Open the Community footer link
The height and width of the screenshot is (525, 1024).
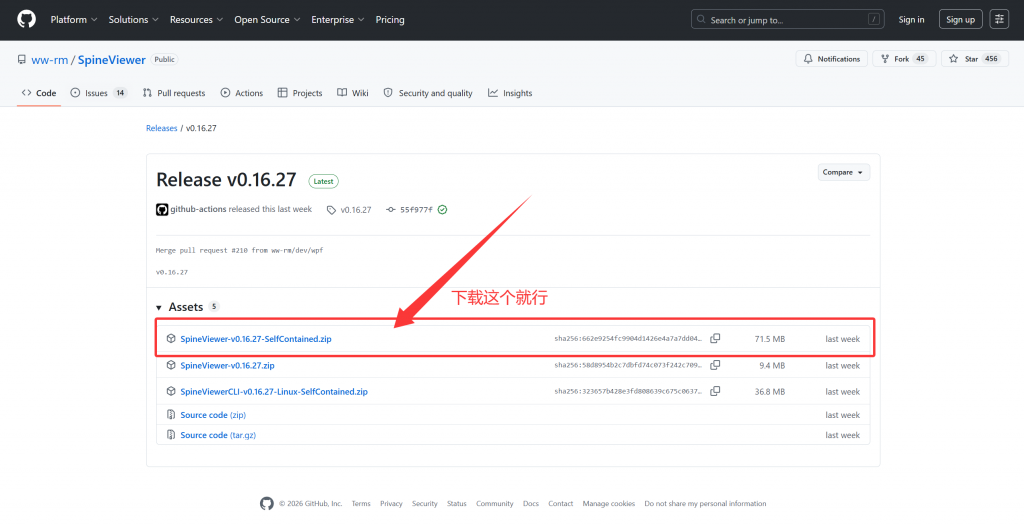494,503
